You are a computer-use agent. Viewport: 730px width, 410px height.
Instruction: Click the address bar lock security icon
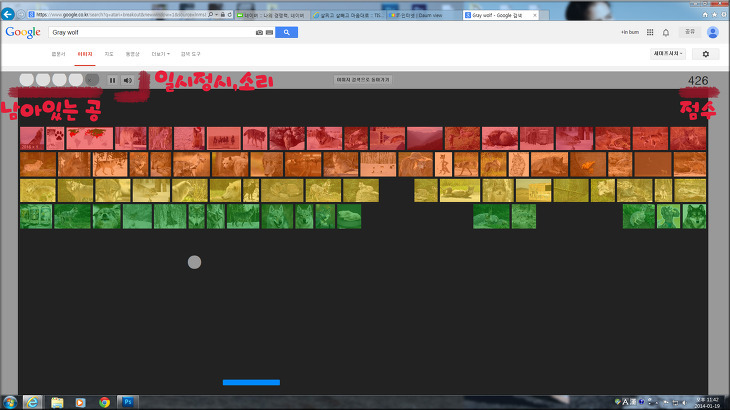tap(223, 15)
